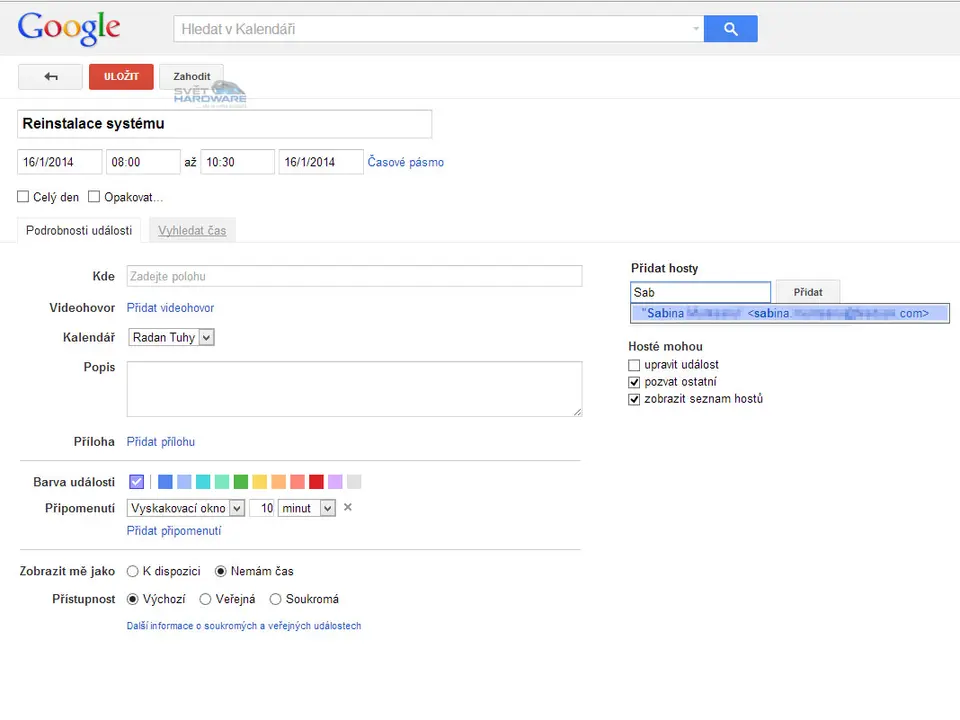Select the checked default calendar color swatch
The width and height of the screenshot is (960, 720).
click(137, 482)
